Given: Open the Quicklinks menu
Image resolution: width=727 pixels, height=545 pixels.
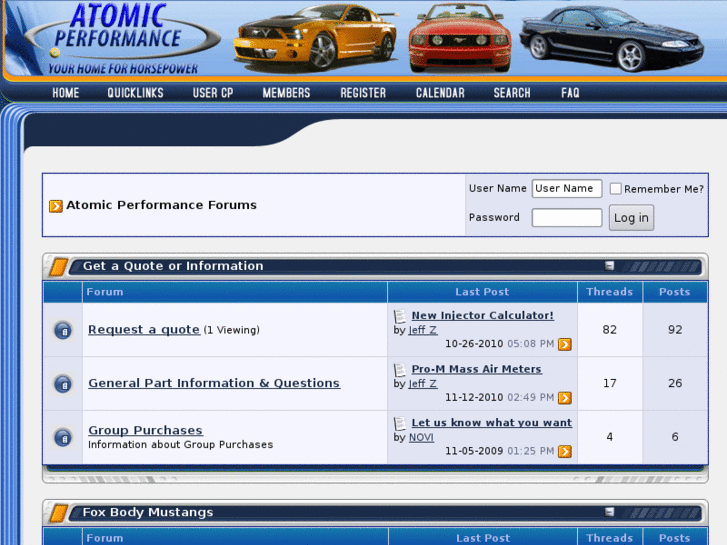Looking at the screenshot, I should click(x=135, y=93).
